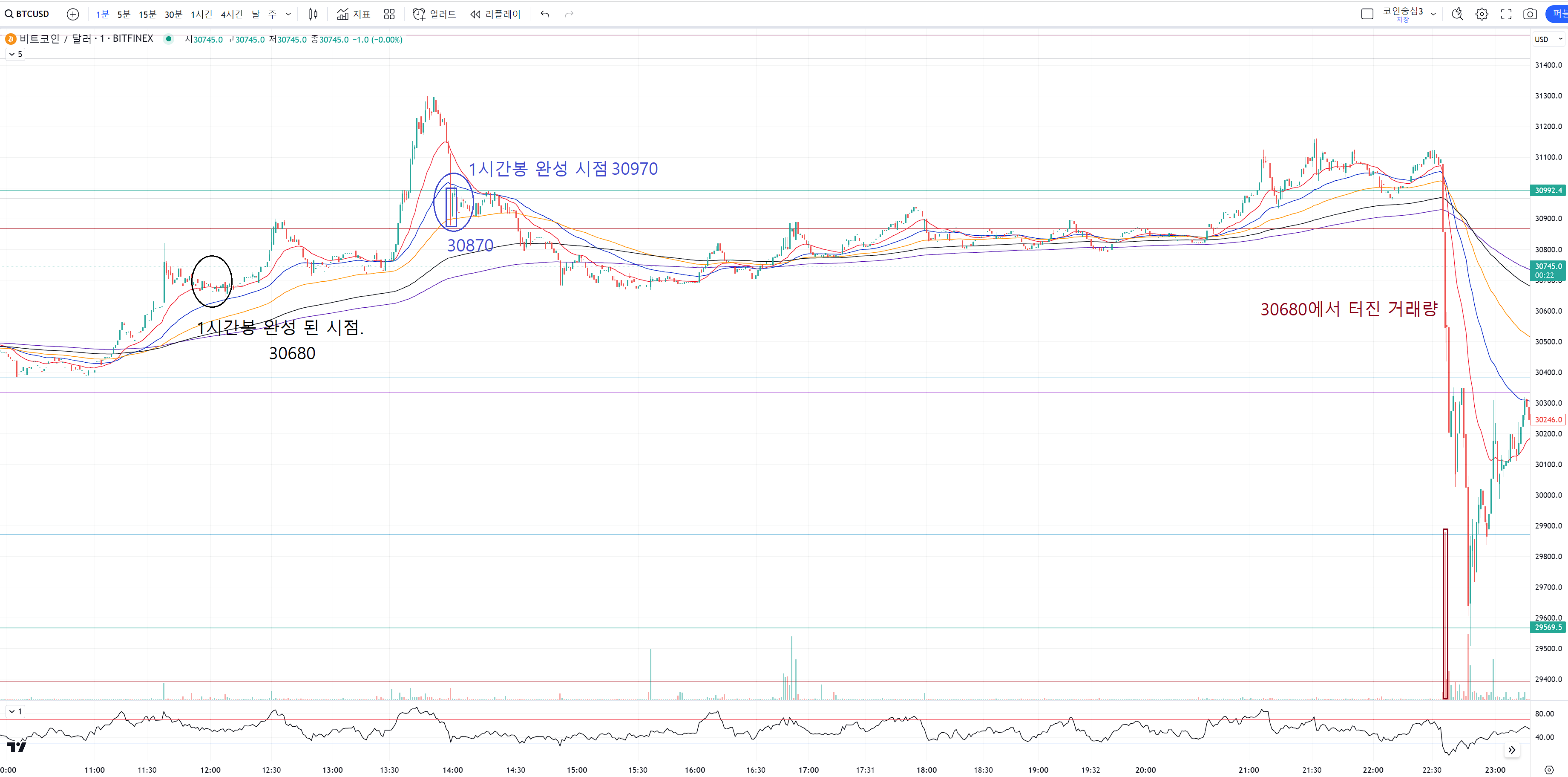Start 리플레이 bar replay
Viewport: 1568px width, 777px height.
[x=495, y=14]
